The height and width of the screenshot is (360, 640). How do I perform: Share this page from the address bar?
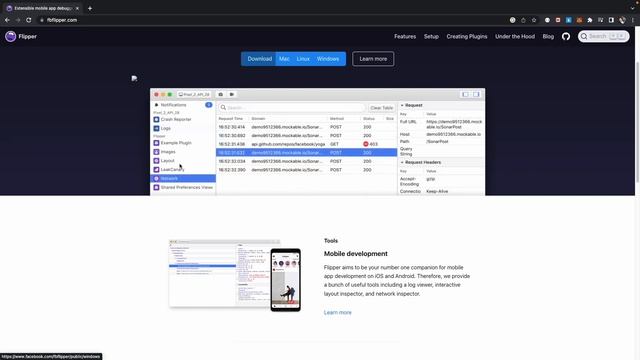coord(523,20)
